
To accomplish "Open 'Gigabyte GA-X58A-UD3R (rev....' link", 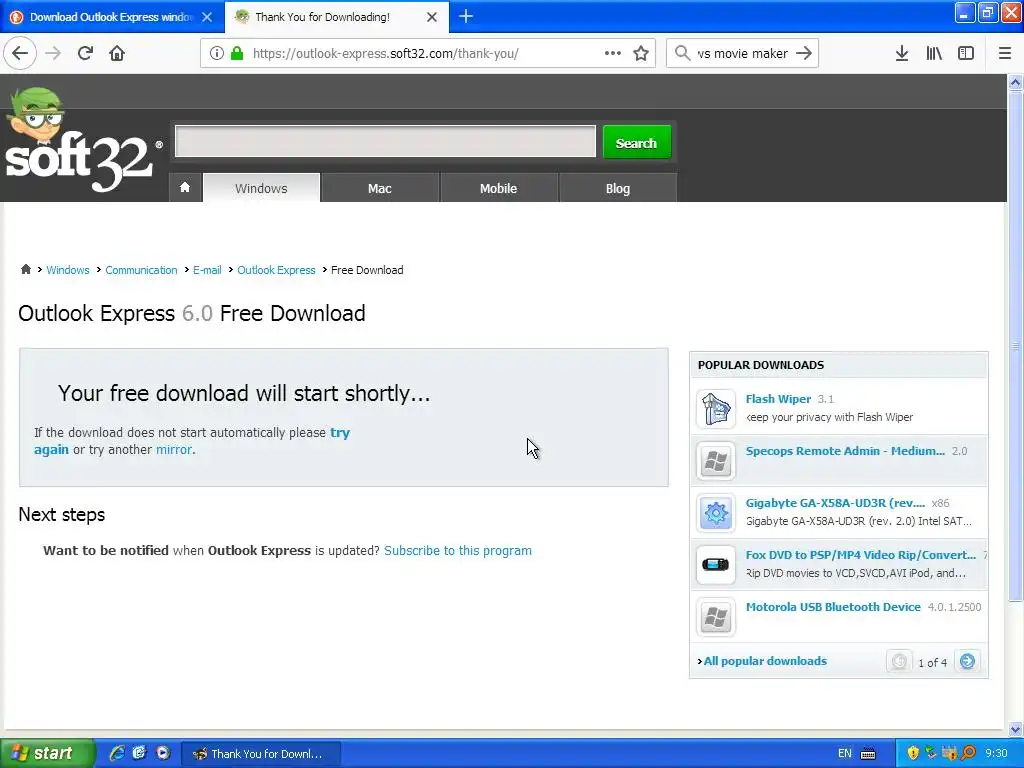I will point(835,503).
